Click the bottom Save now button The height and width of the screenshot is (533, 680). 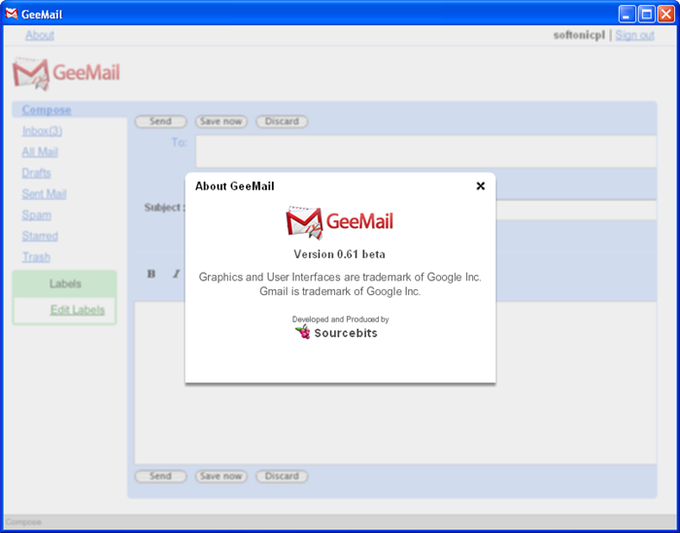pos(221,476)
